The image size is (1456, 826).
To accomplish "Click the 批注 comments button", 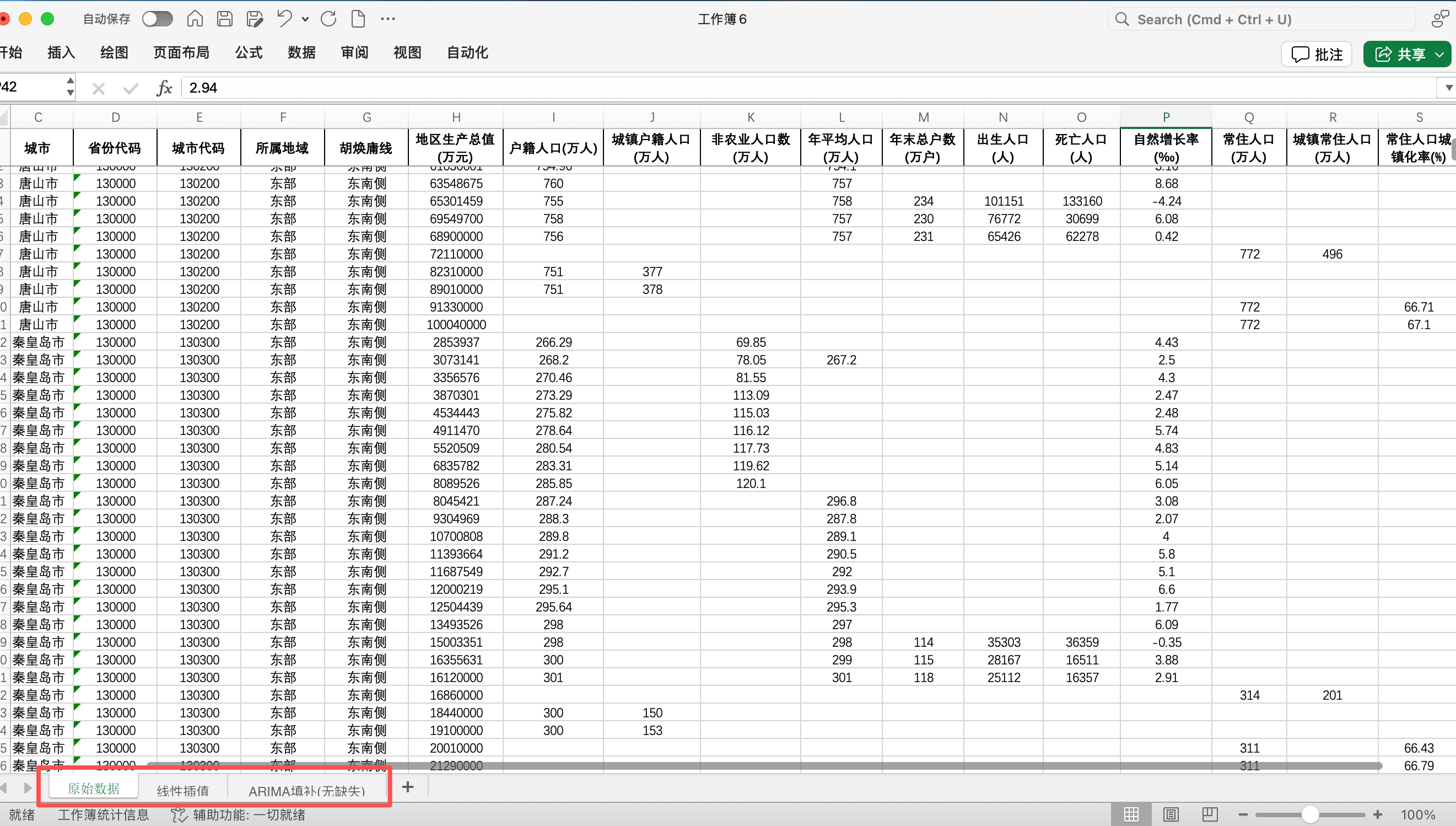I will 1317,55.
